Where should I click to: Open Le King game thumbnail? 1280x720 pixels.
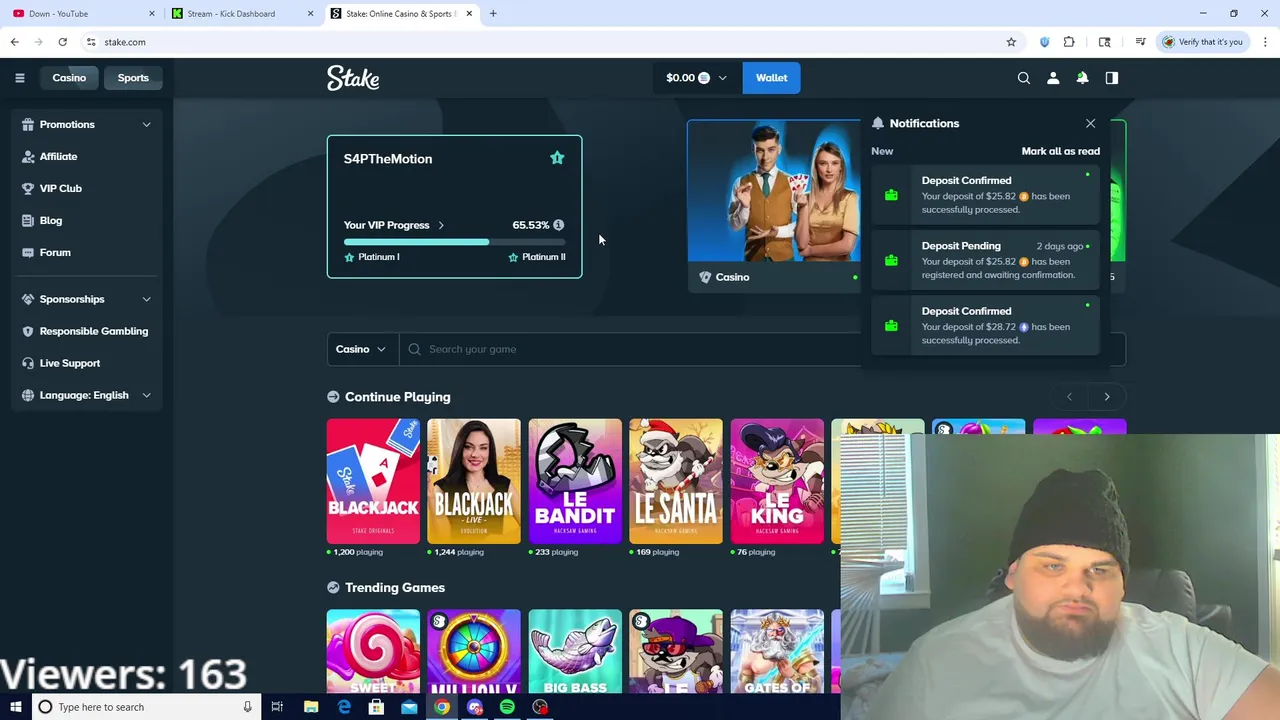[777, 481]
